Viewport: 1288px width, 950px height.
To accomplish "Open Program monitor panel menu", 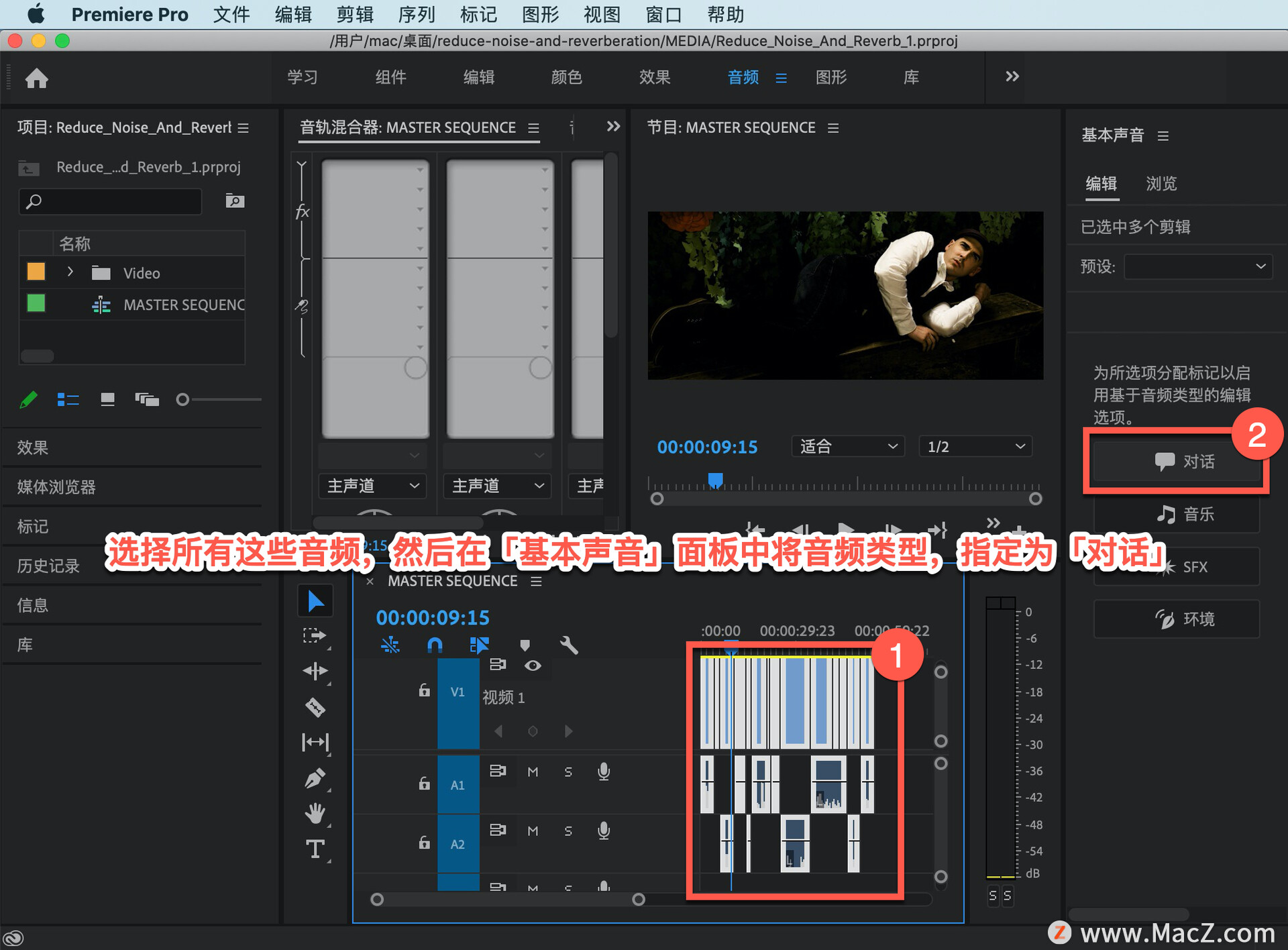I will pos(833,127).
